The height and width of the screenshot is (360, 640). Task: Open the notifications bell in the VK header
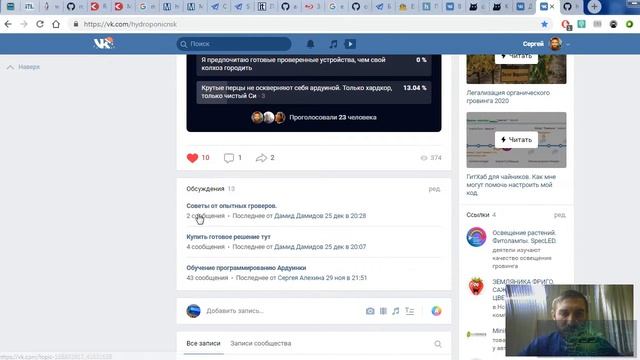tap(310, 44)
